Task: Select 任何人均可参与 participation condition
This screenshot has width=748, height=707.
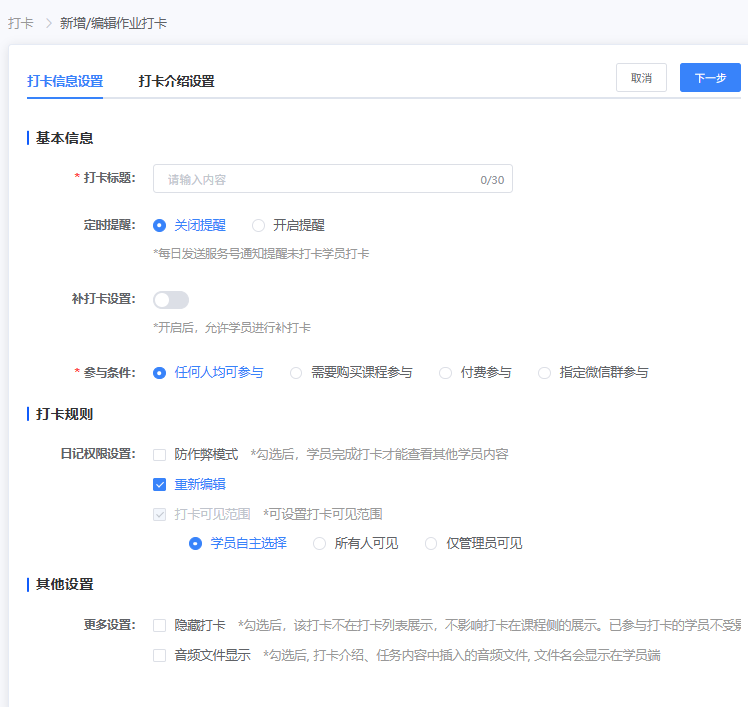Action: [x=159, y=373]
